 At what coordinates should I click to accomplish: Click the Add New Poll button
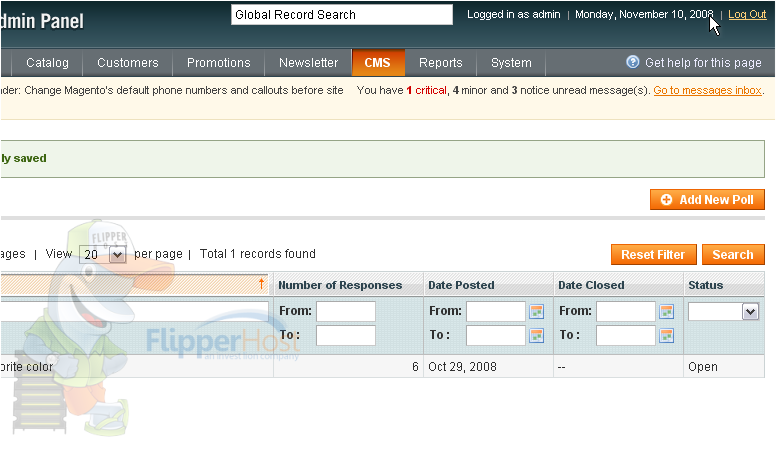click(707, 200)
